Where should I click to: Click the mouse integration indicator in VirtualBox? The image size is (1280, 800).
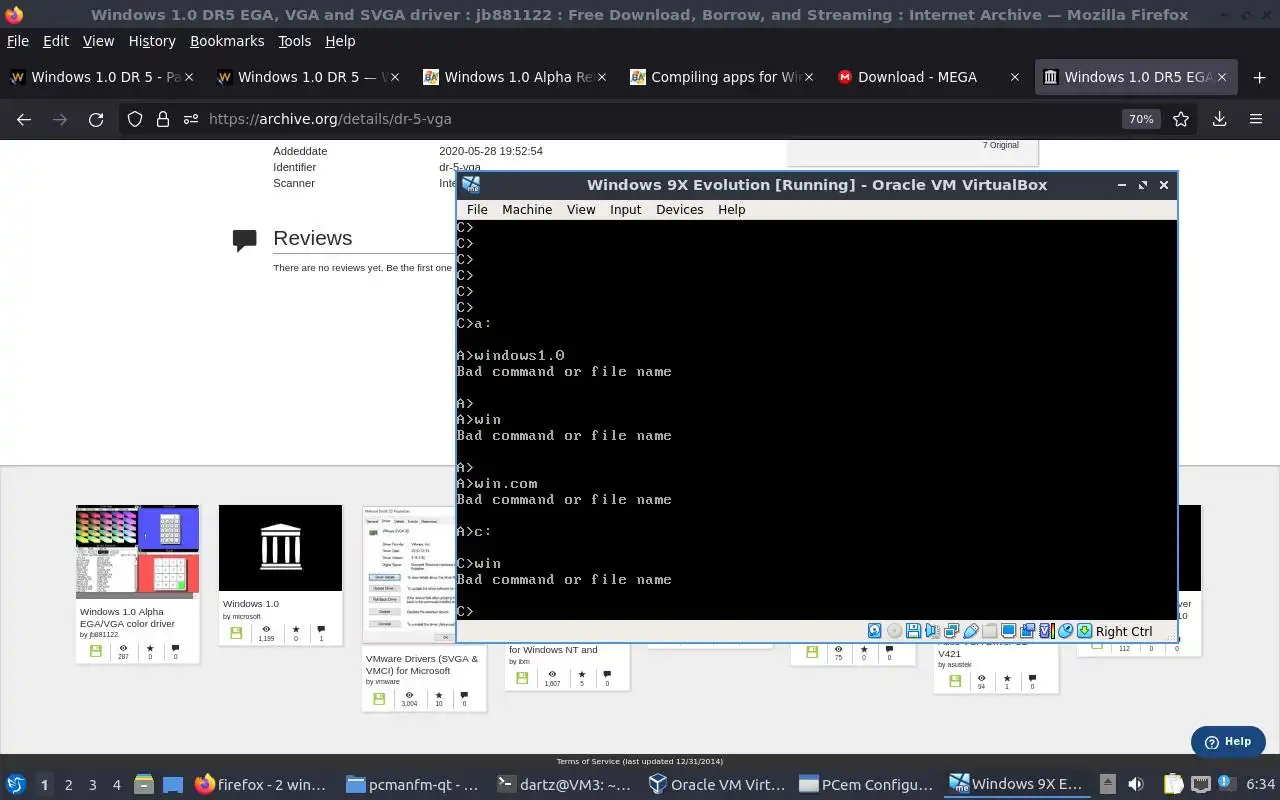click(1065, 631)
